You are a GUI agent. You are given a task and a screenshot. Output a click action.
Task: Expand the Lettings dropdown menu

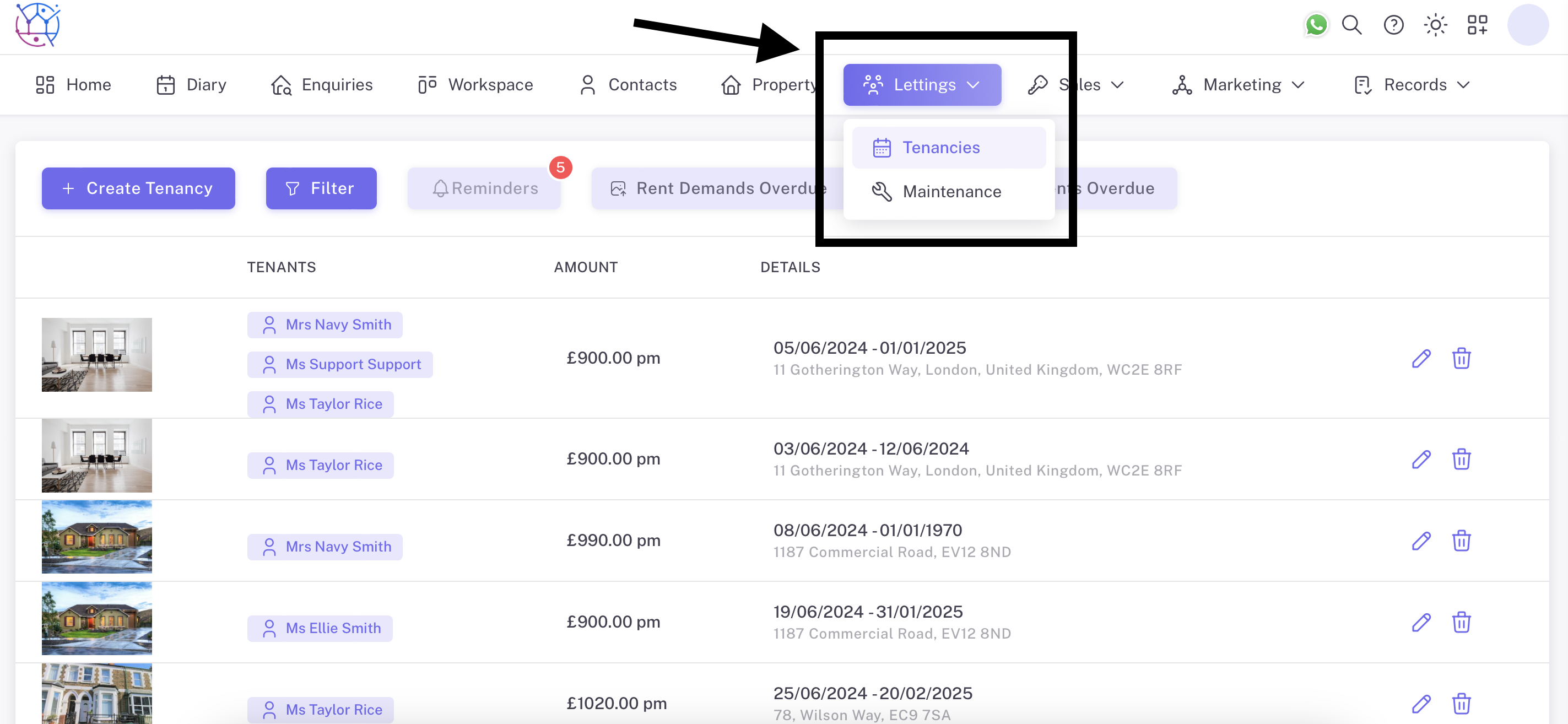tap(922, 85)
